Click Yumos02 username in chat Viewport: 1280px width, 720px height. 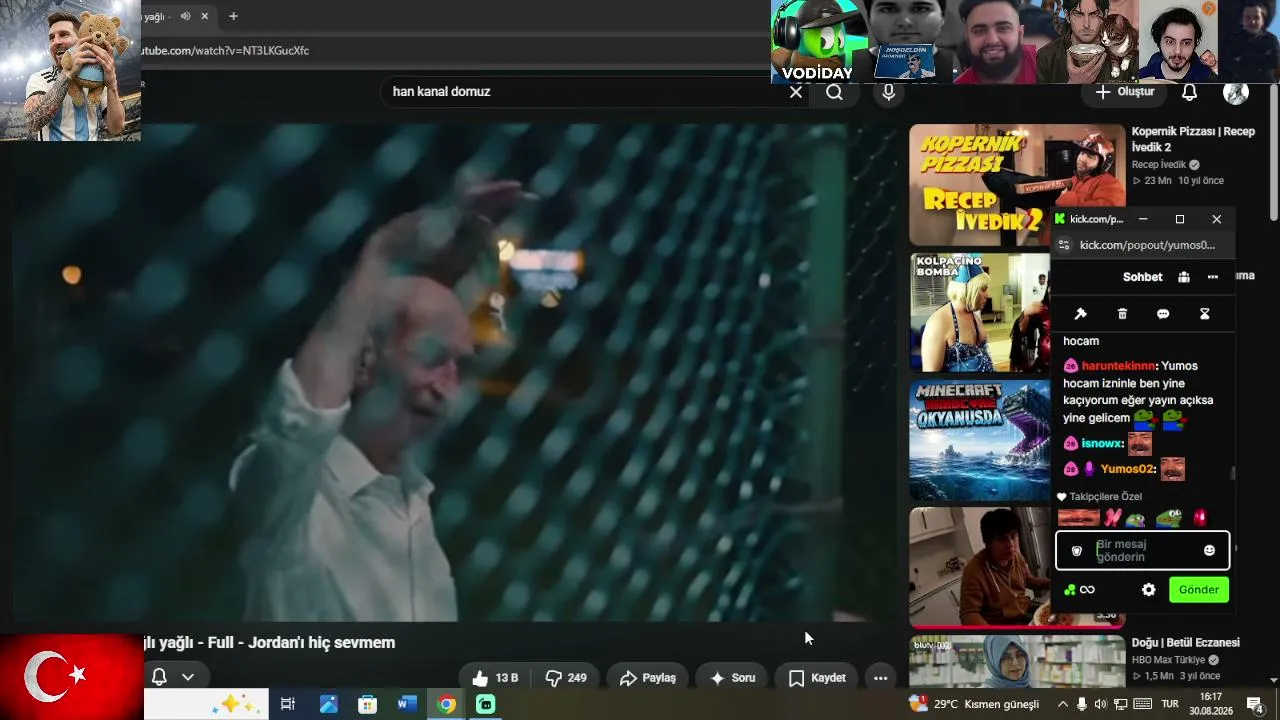(x=1128, y=469)
